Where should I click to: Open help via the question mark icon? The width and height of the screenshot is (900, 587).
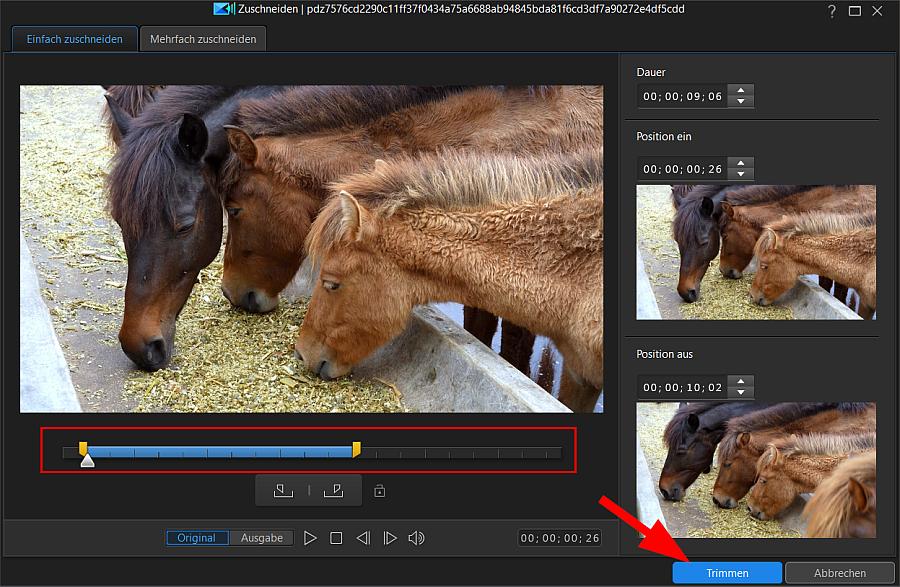[x=832, y=10]
